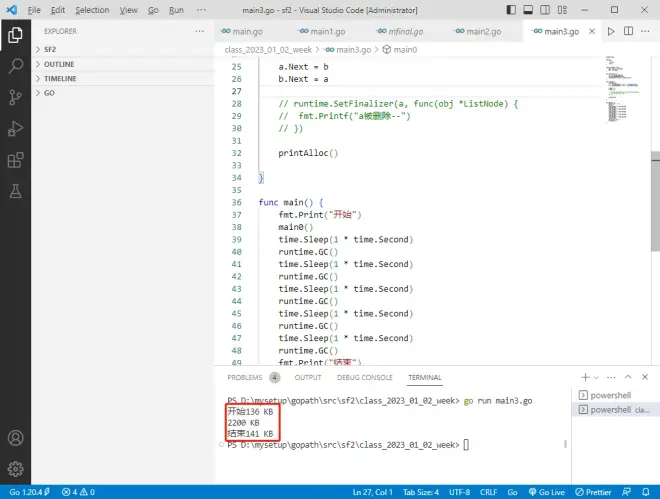
Task: Open the Search view in activity bar
Action: pyautogui.click(x=15, y=66)
